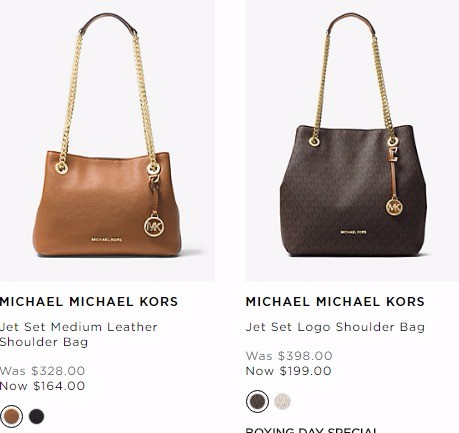Click Michael Kors logo on brown bag
459x433 pixels.
107,239
